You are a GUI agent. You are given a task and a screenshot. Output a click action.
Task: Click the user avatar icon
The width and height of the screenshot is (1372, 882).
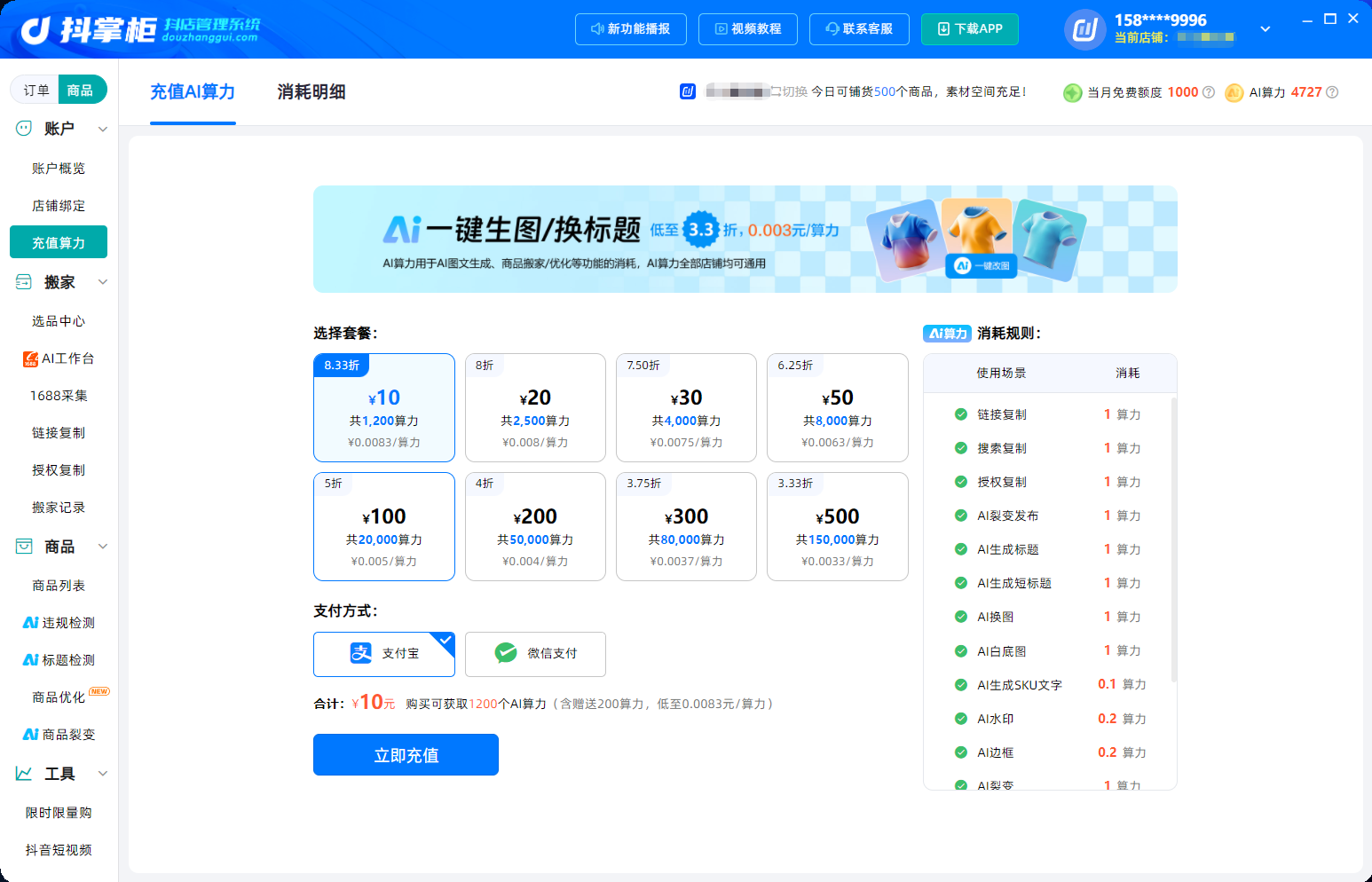(1084, 29)
